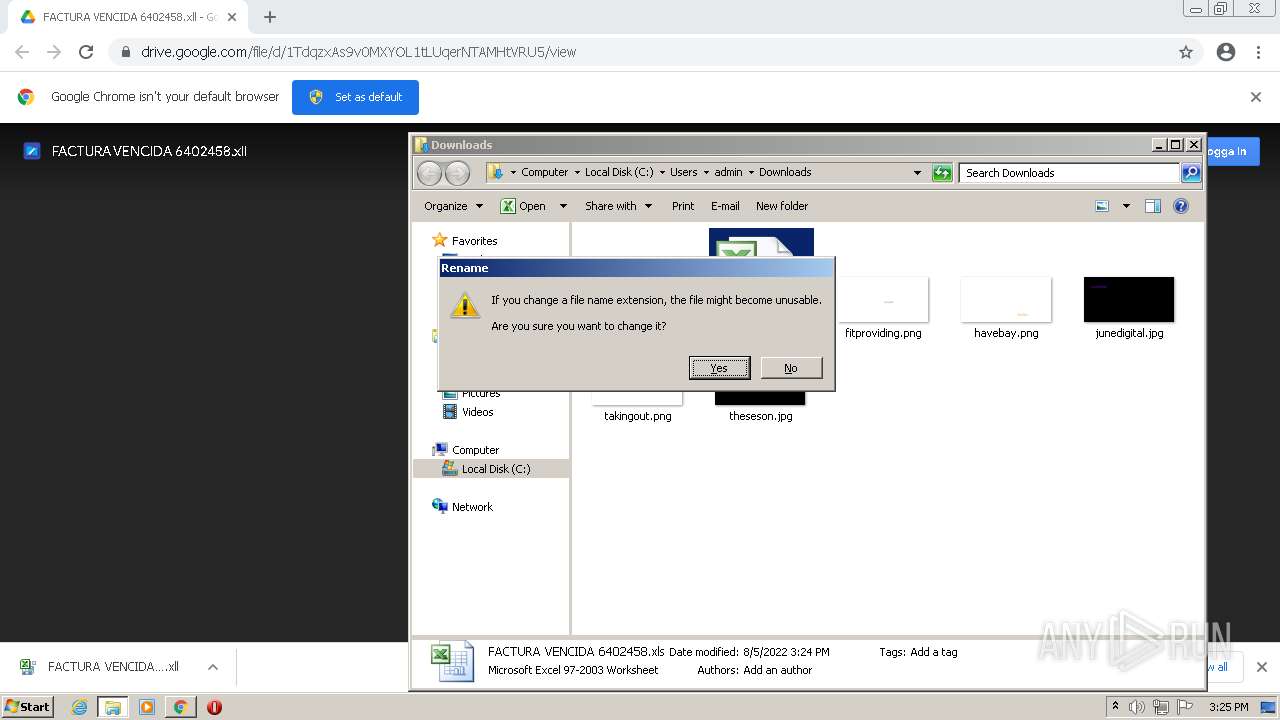1280x720 pixels.
Task: Click admin in the address path
Action: [728, 172]
